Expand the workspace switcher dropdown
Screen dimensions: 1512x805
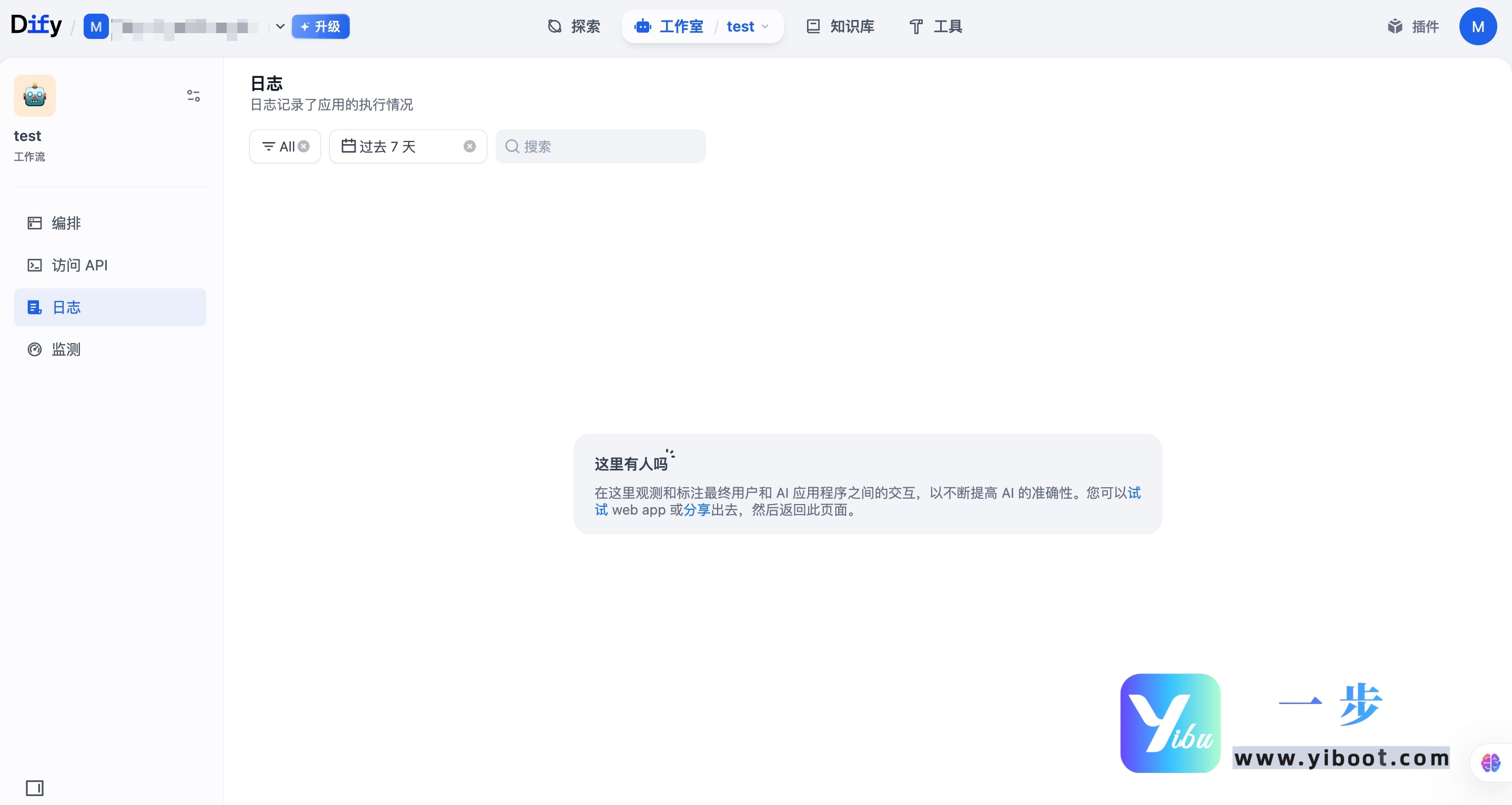click(280, 26)
